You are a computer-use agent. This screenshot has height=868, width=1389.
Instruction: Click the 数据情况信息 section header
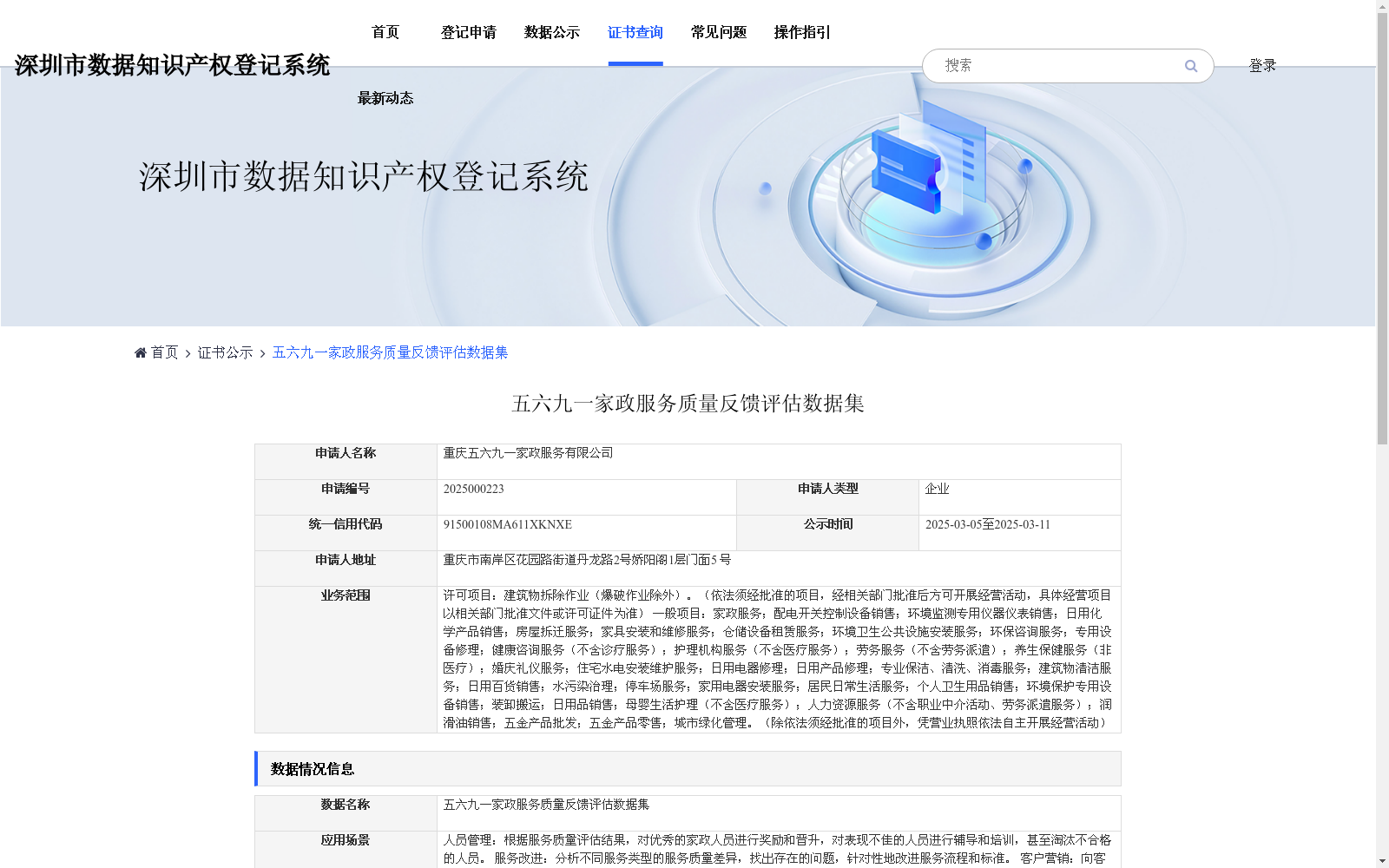(688, 769)
